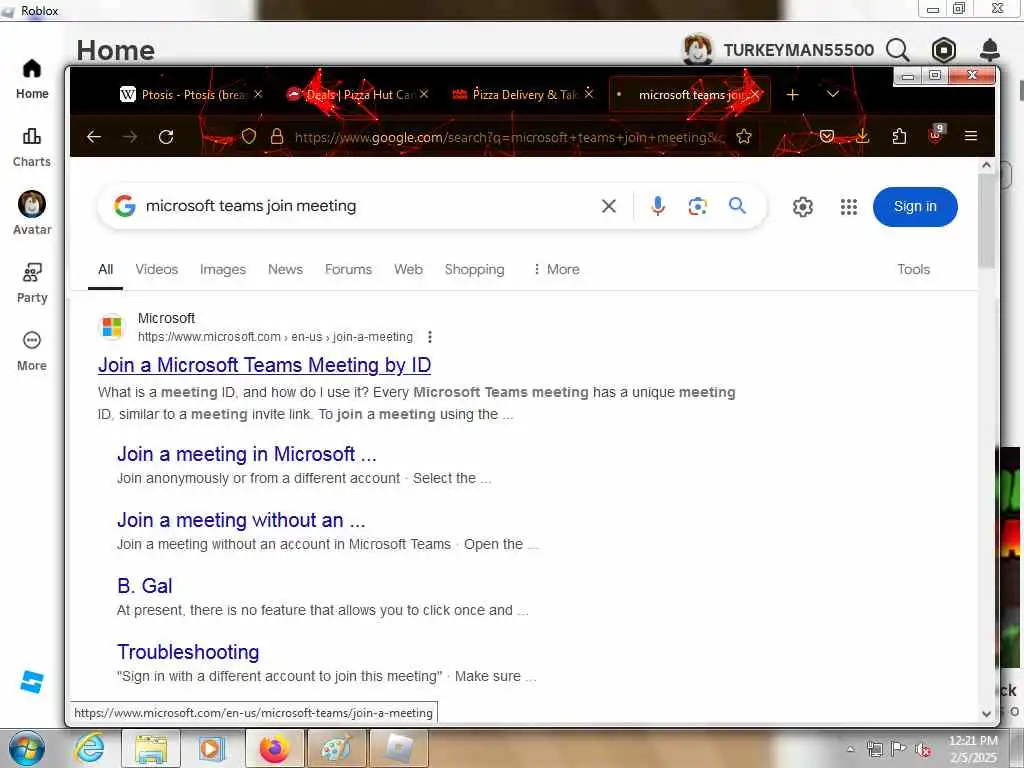The height and width of the screenshot is (768, 1024).
Task: Open the More search filters dropdown
Action: coord(556,269)
